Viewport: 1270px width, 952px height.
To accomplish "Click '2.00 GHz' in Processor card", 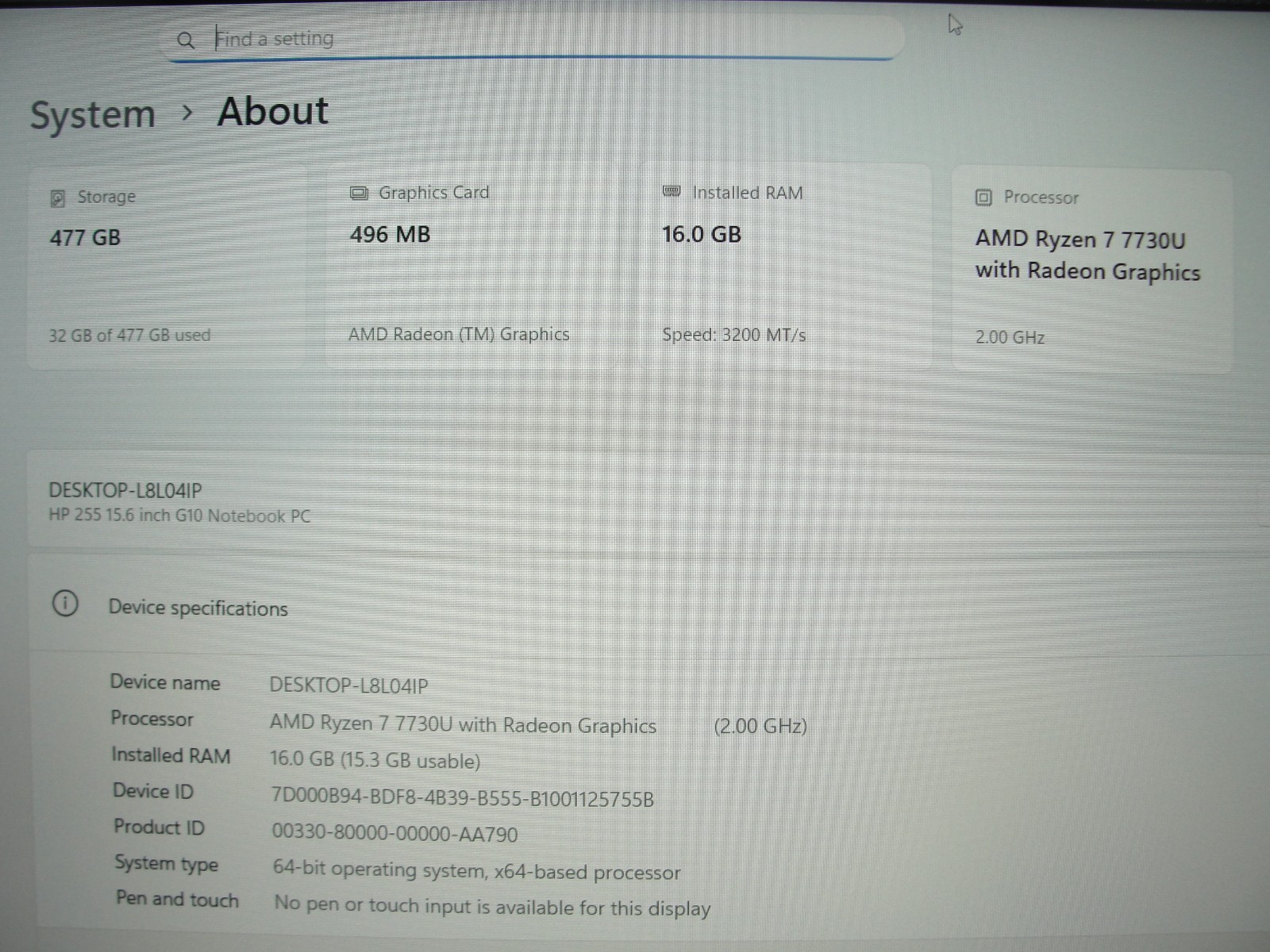I will pos(1010,337).
